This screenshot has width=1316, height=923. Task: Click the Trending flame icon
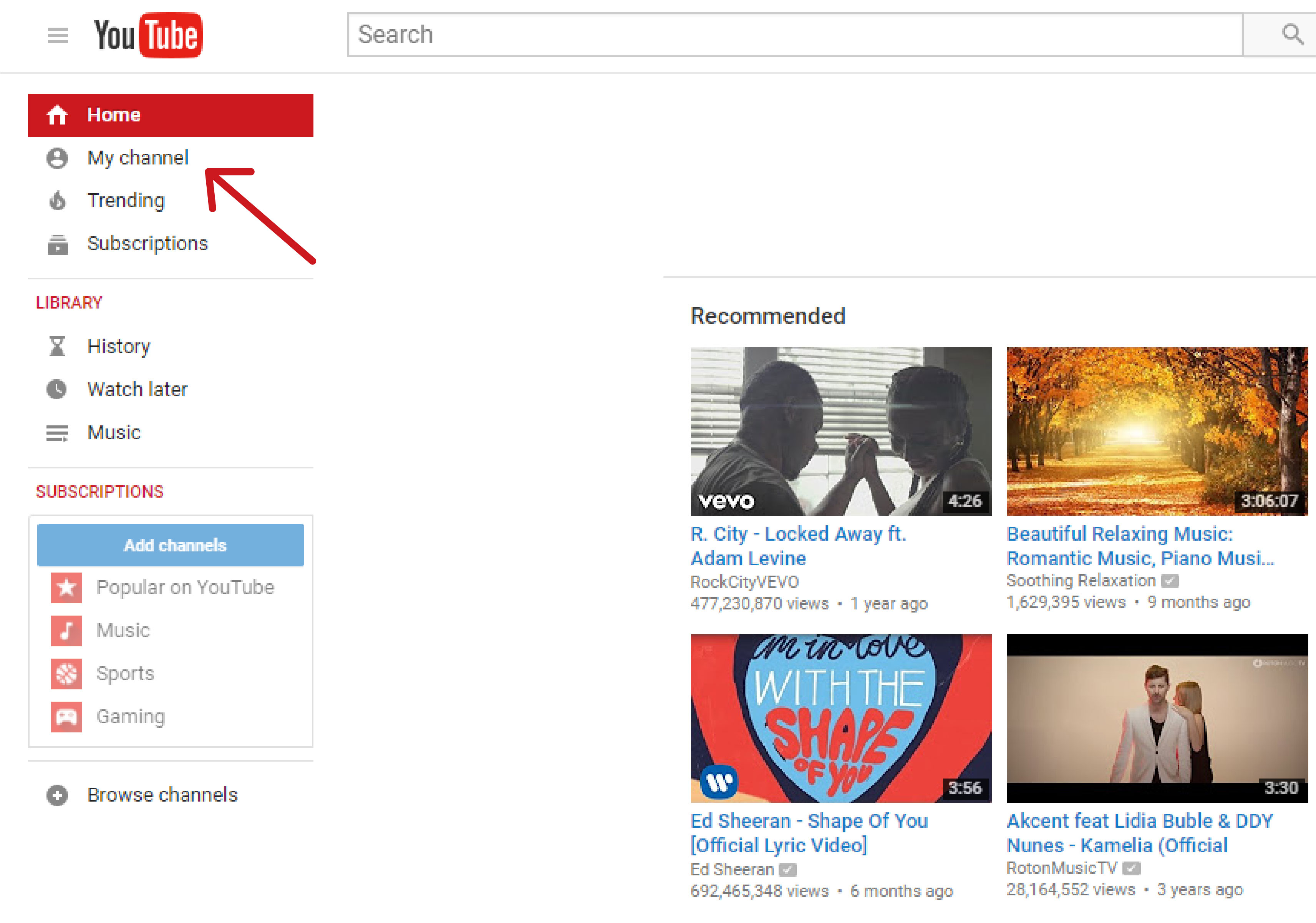(x=57, y=201)
